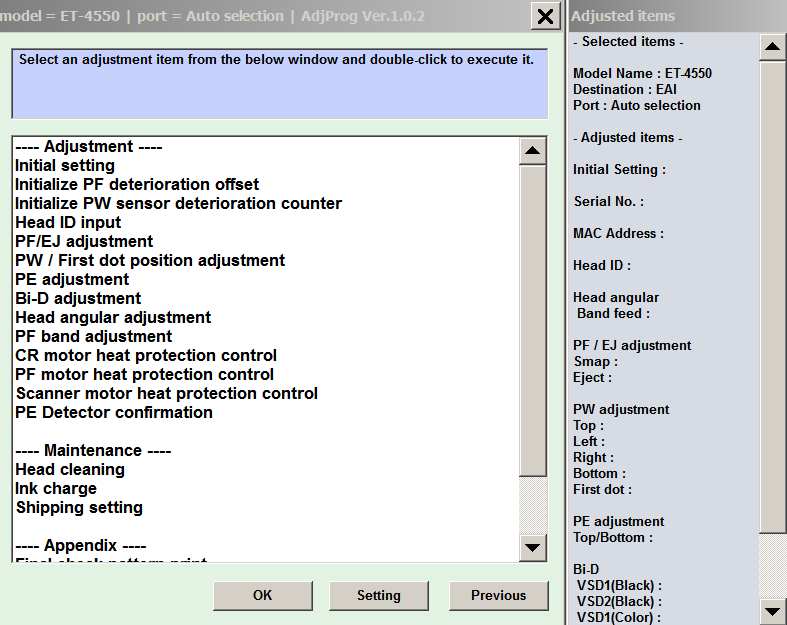Click the Serial No. : entry

(x=608, y=201)
